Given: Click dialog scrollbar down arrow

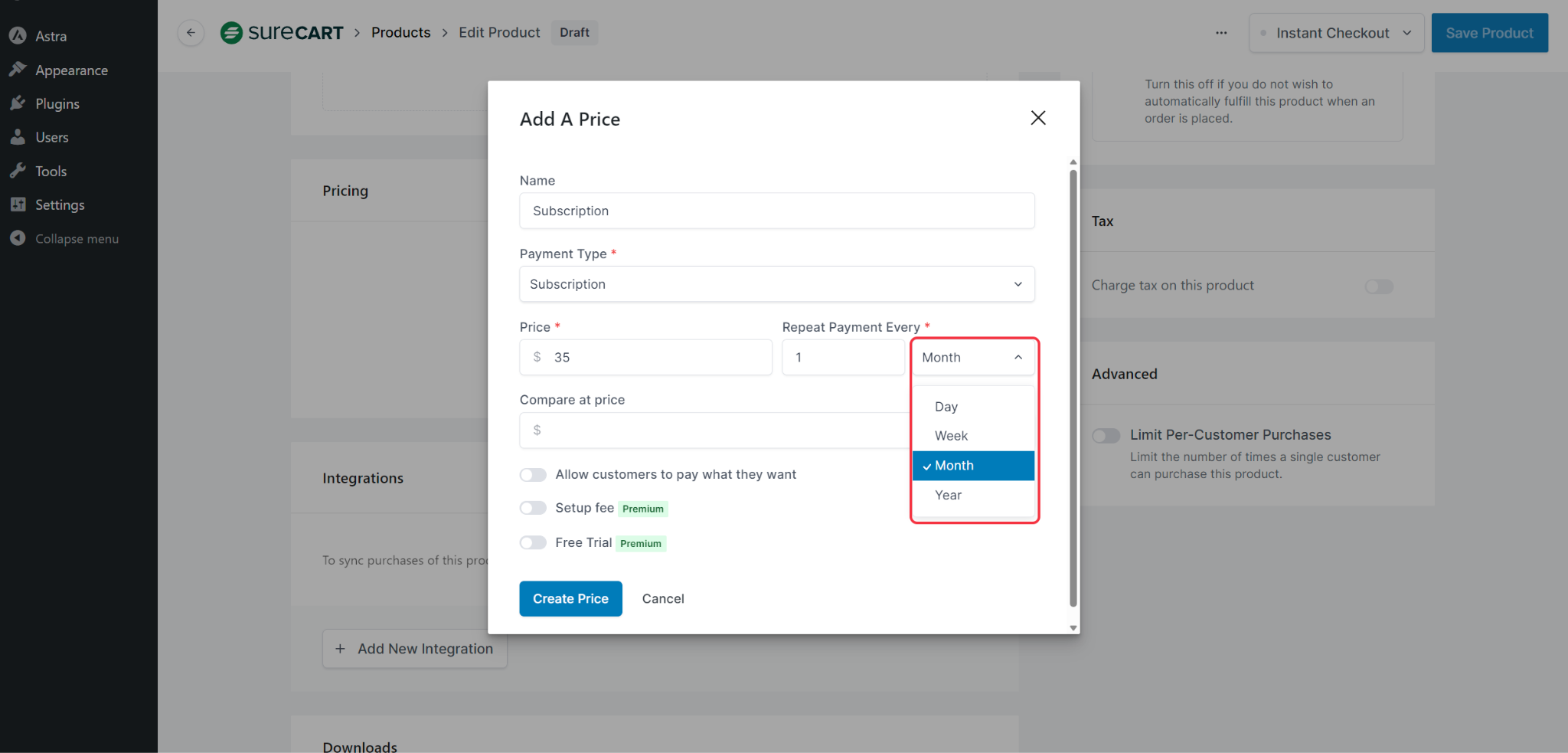Looking at the screenshot, I should (x=1073, y=628).
